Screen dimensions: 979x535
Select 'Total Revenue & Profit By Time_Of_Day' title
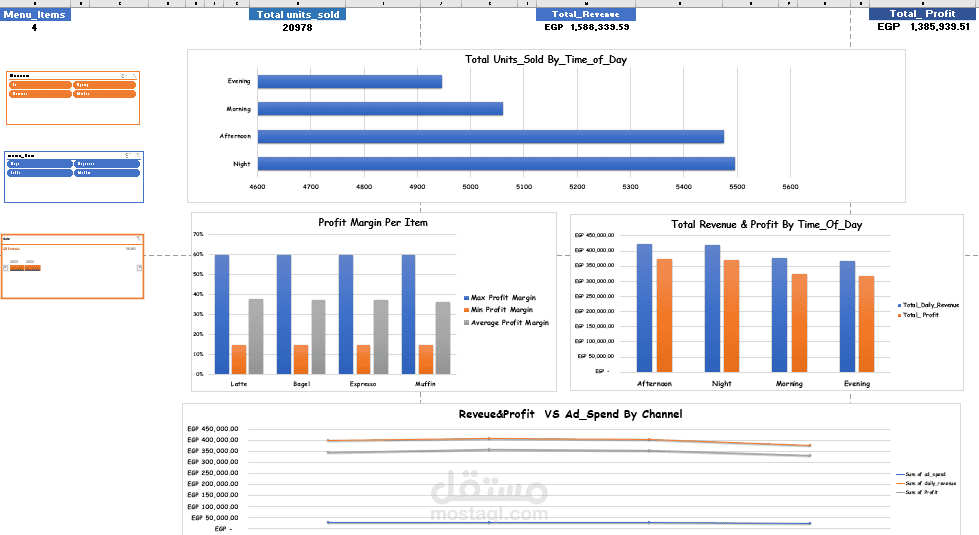[766, 224]
